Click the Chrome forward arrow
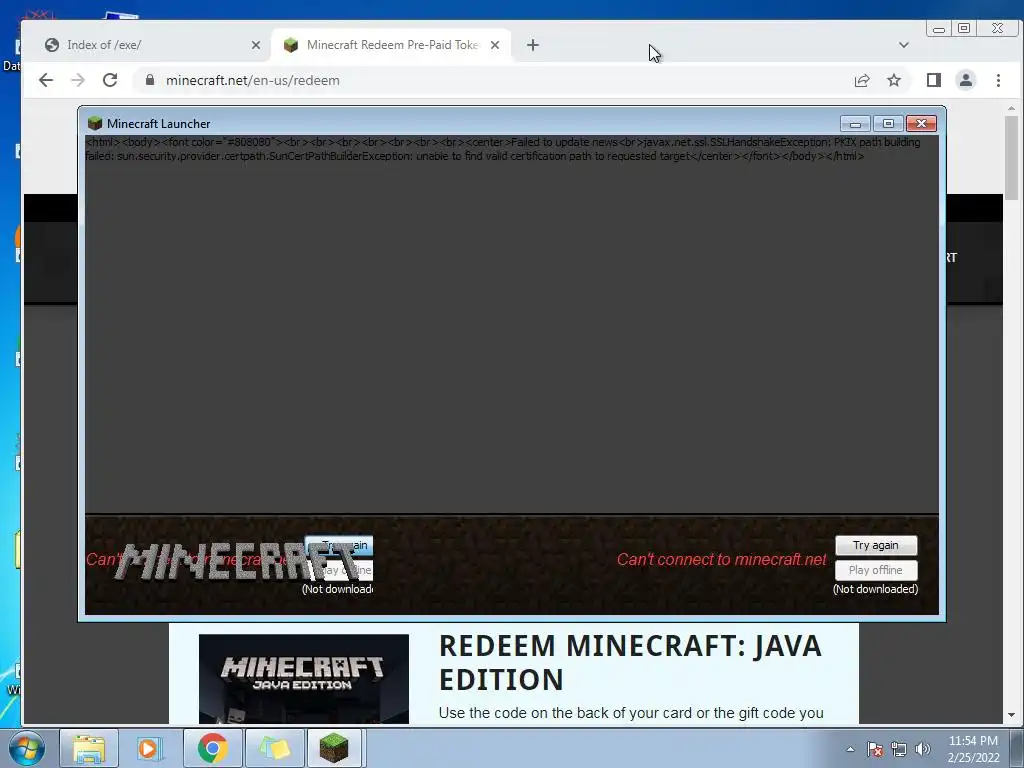 (78, 80)
